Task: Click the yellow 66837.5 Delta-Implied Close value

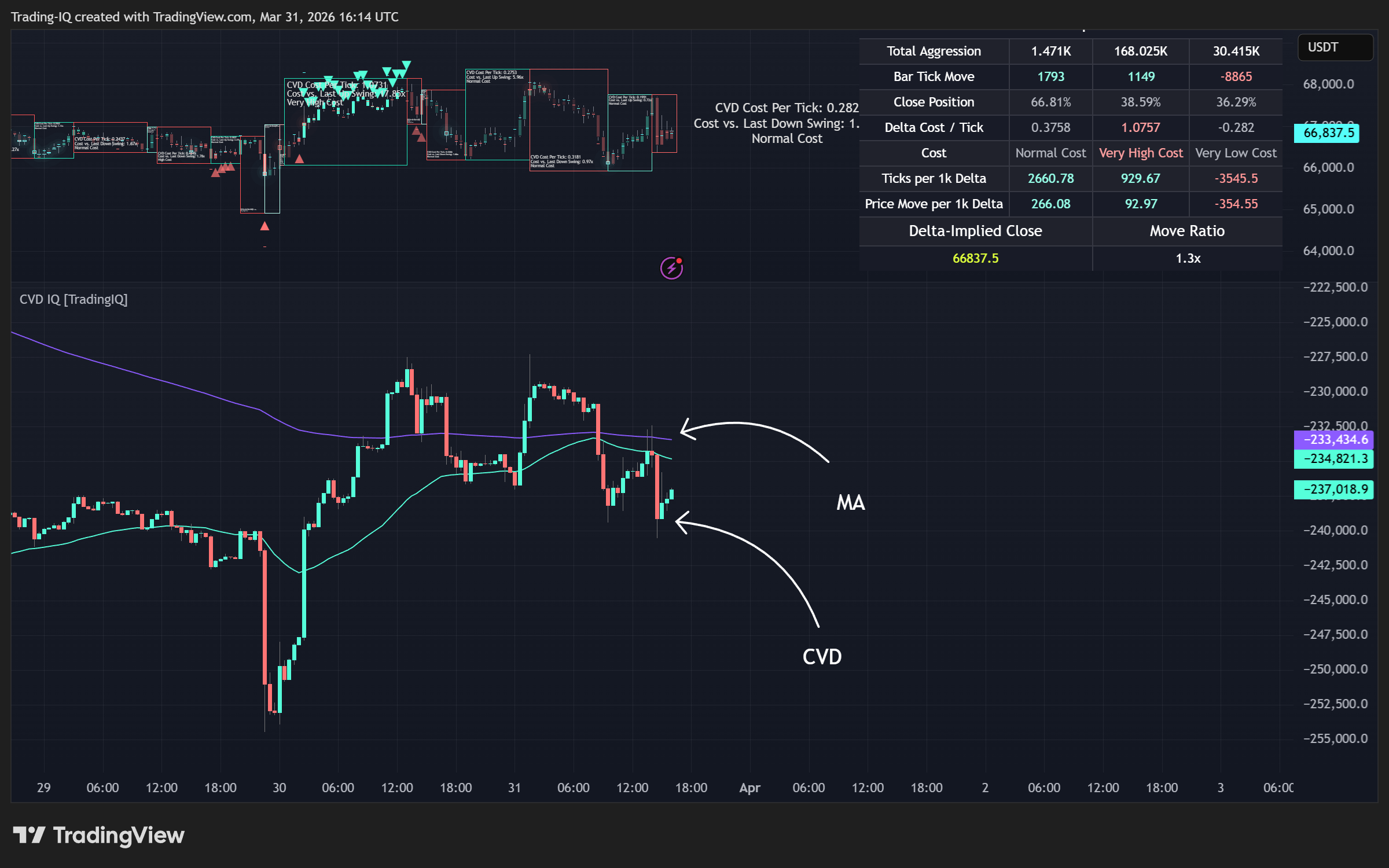Action: tap(975, 258)
